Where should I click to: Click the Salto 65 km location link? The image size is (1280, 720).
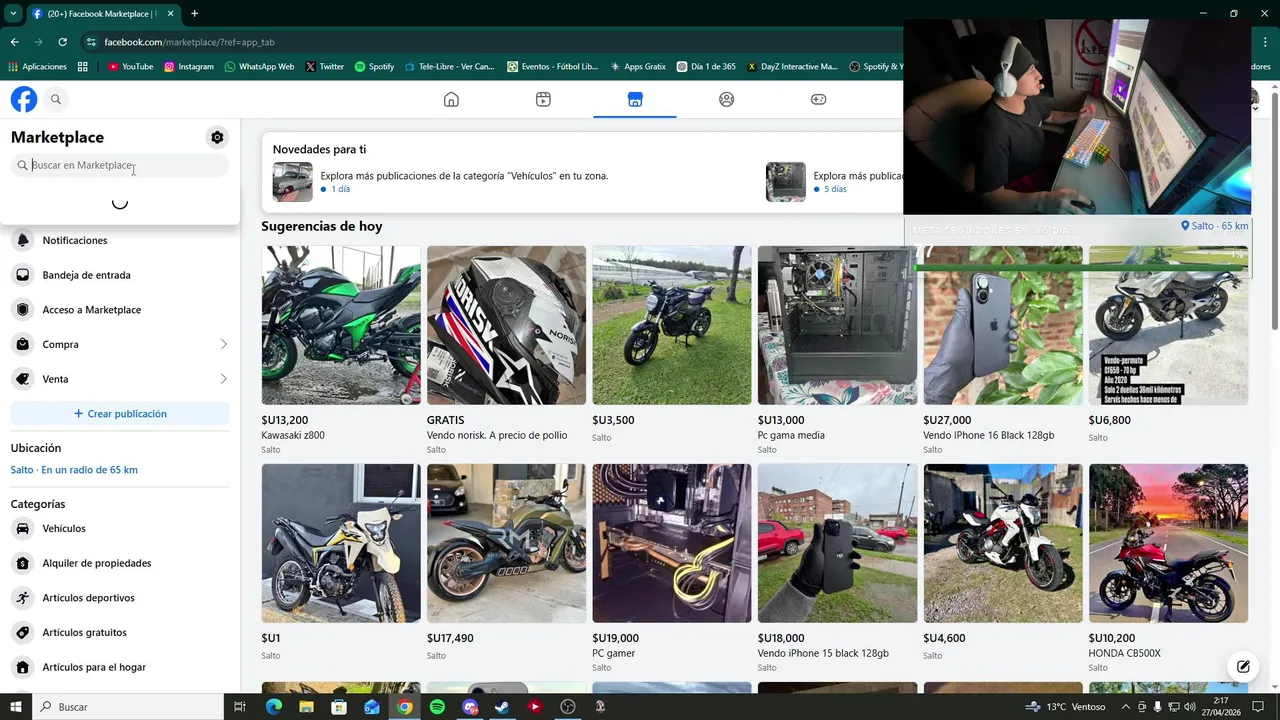[1214, 226]
